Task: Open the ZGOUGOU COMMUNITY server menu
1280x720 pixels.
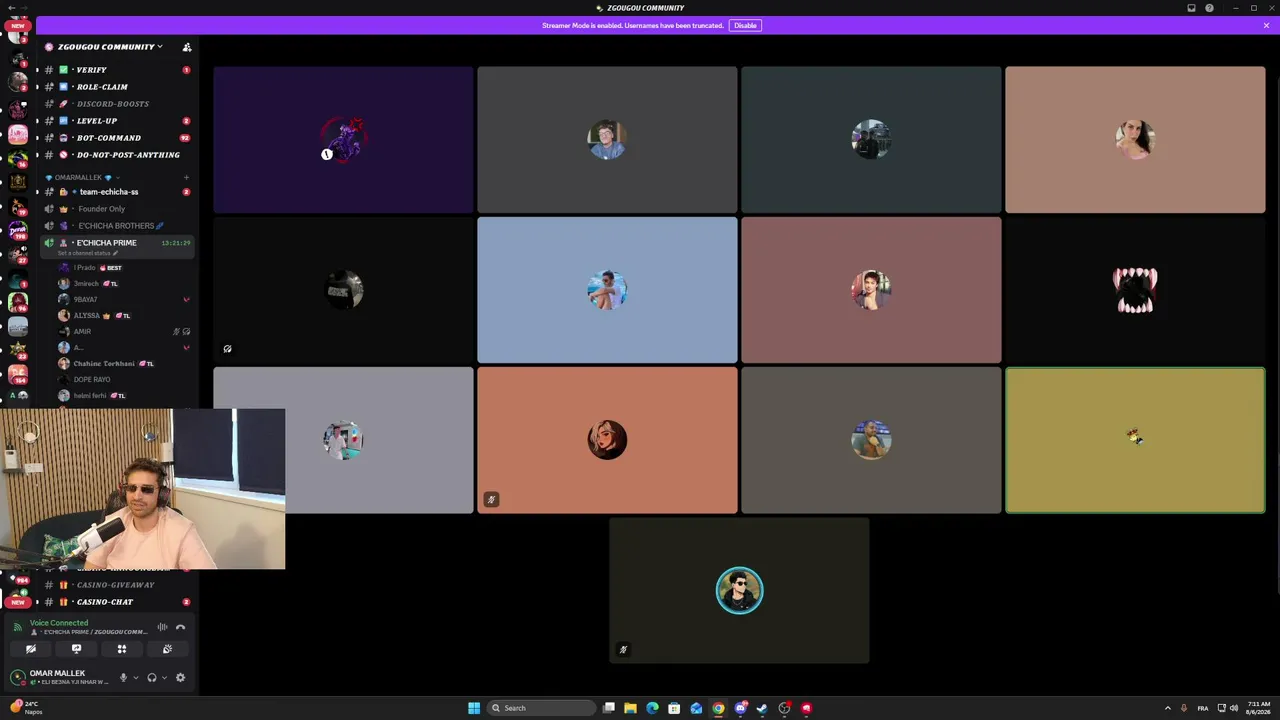Action: point(105,47)
